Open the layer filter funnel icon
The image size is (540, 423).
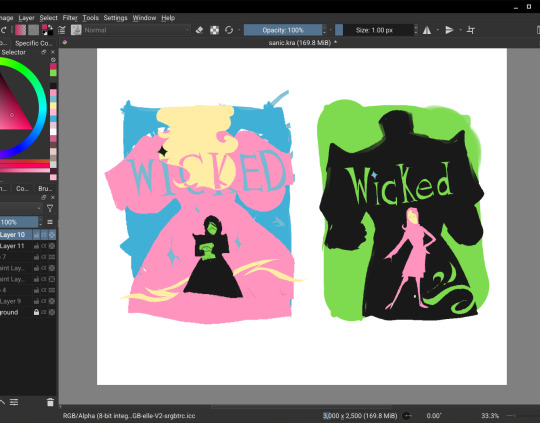(x=50, y=208)
